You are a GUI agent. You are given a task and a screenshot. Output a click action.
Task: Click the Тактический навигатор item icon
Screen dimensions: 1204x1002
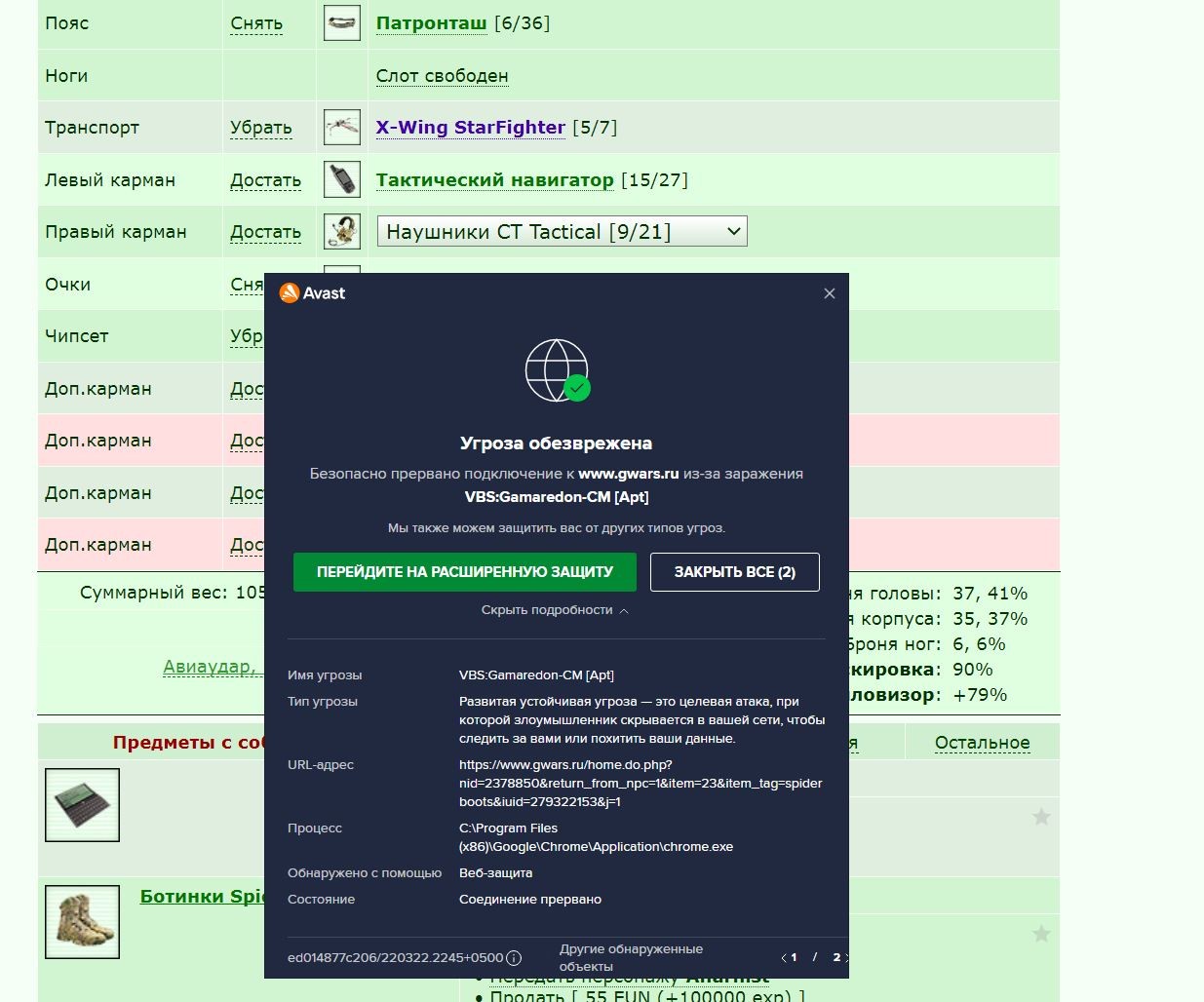(342, 179)
